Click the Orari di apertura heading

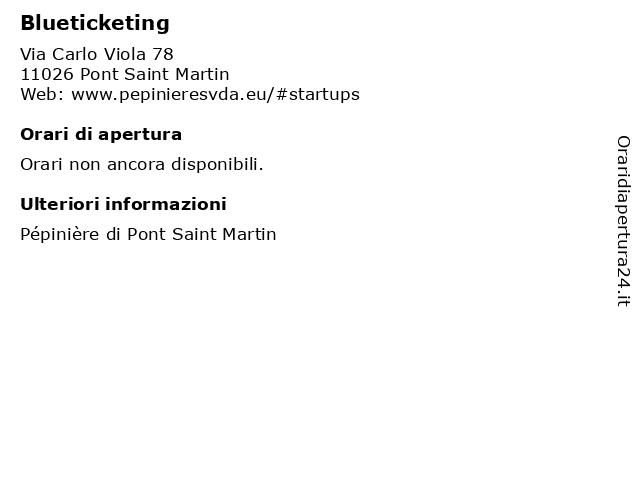[x=101, y=135]
